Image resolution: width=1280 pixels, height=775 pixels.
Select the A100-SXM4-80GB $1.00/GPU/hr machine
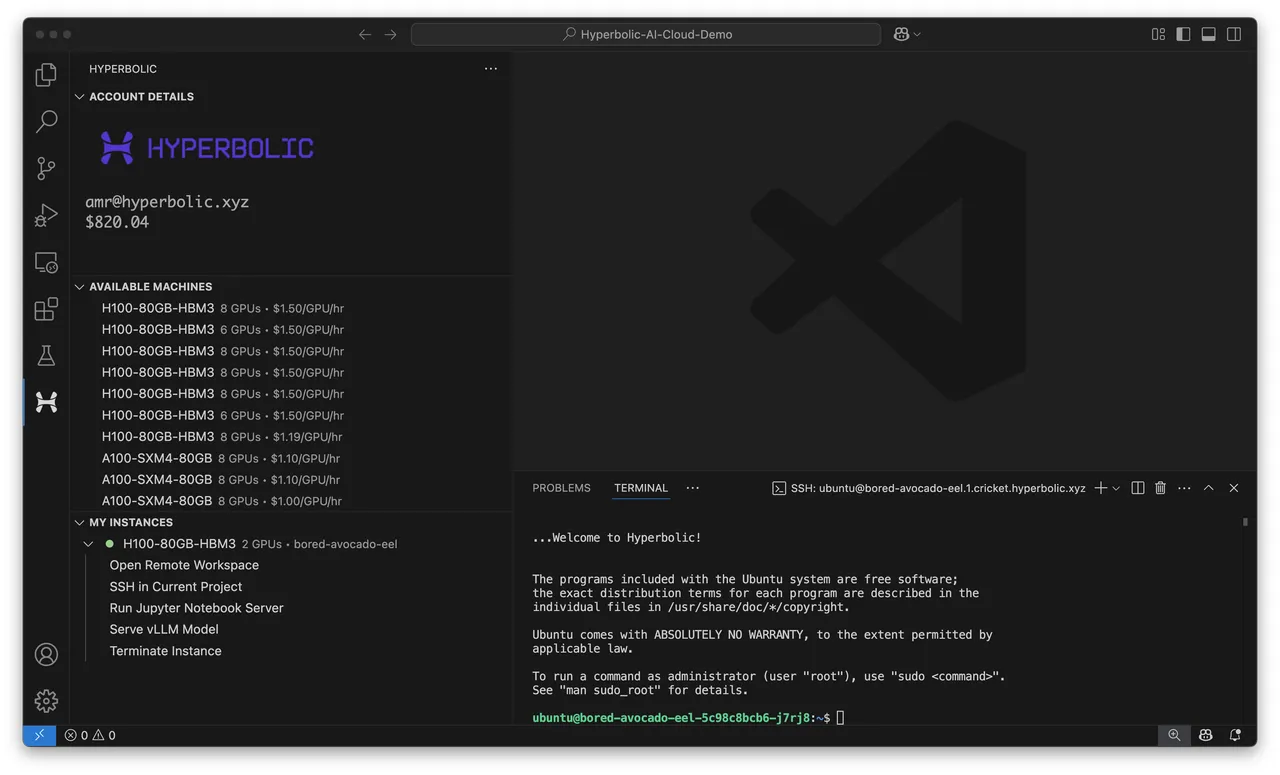290,501
